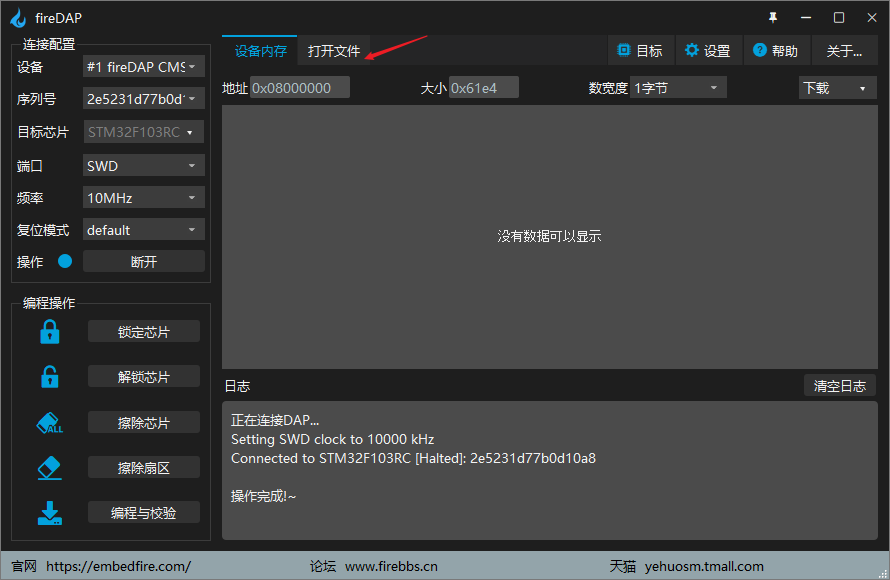890x580 pixels.
Task: Close the fireDAP window
Action: click(x=872, y=18)
